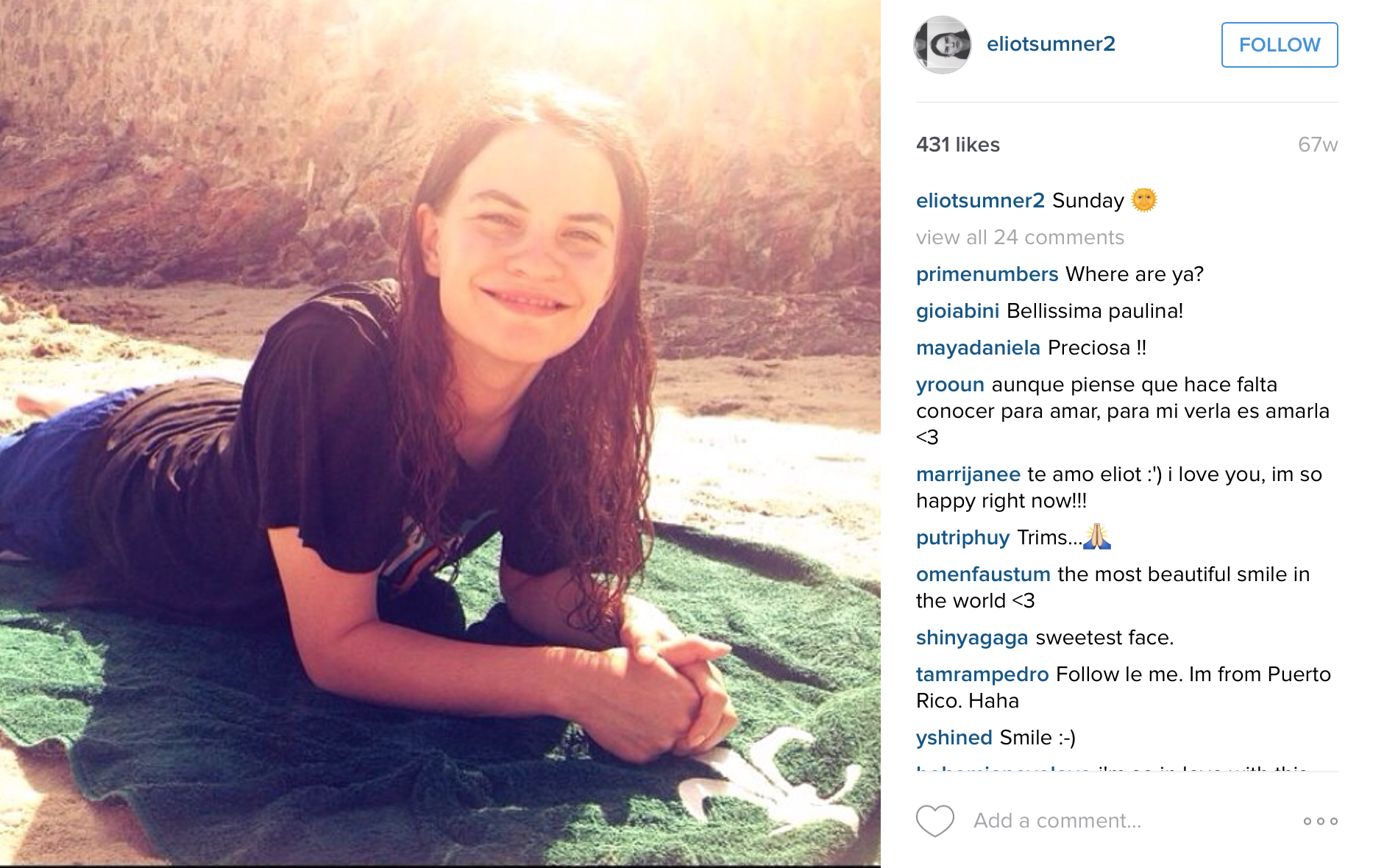
Task: Select omenfaustum username link
Action: click(x=983, y=574)
